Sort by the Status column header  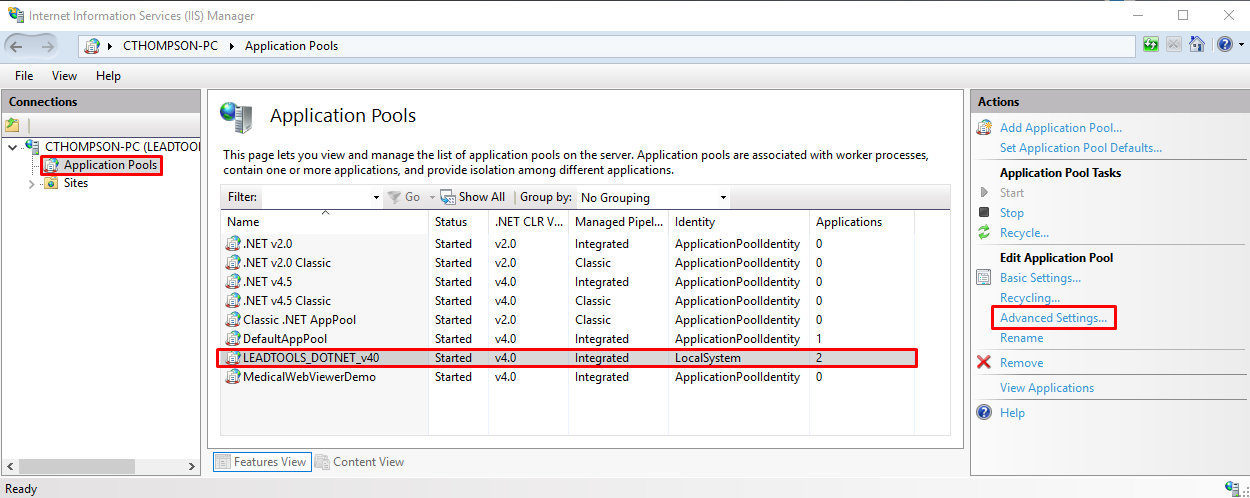click(x=459, y=222)
